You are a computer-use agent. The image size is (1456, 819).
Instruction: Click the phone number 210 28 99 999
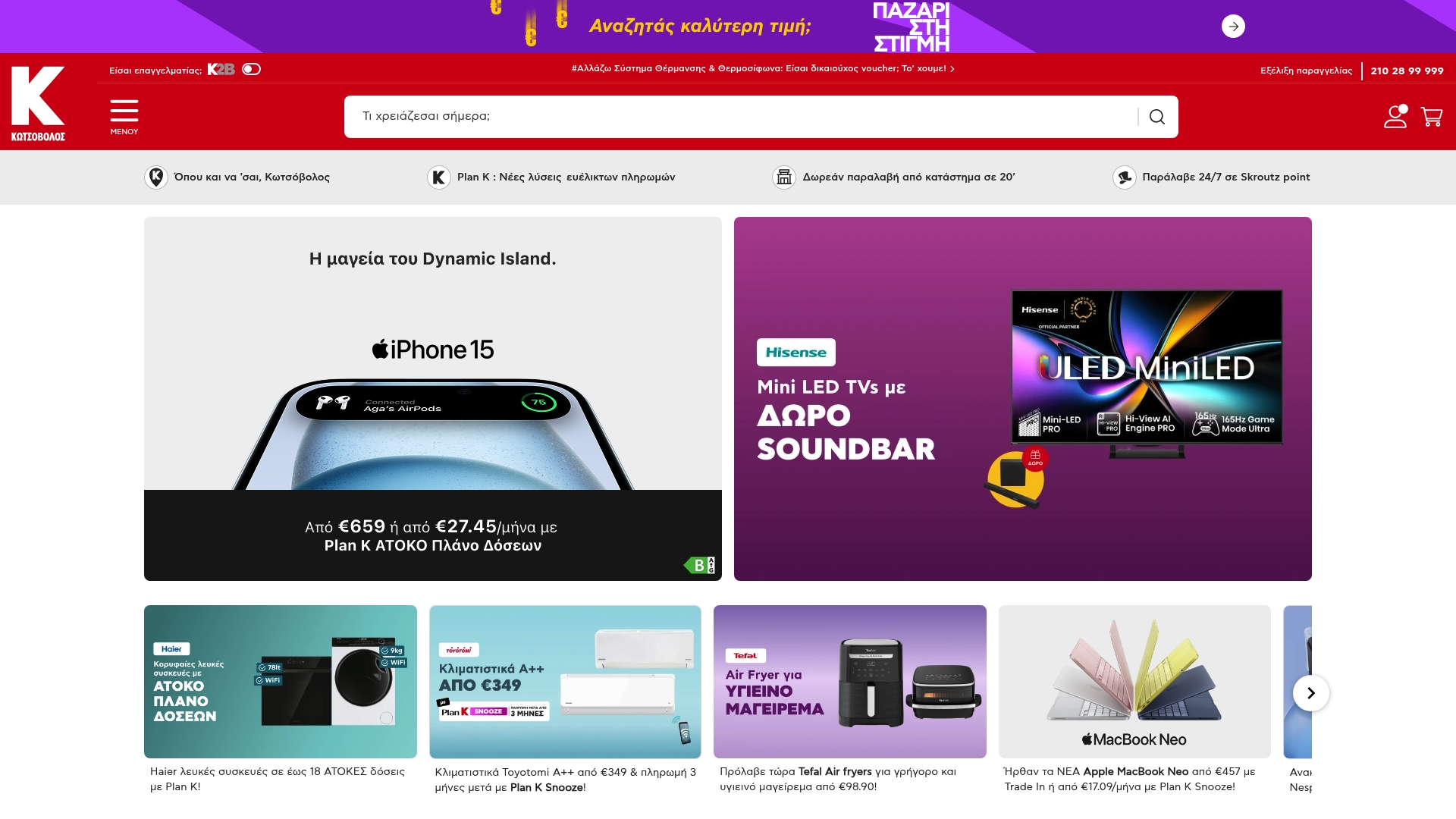[x=1407, y=71]
